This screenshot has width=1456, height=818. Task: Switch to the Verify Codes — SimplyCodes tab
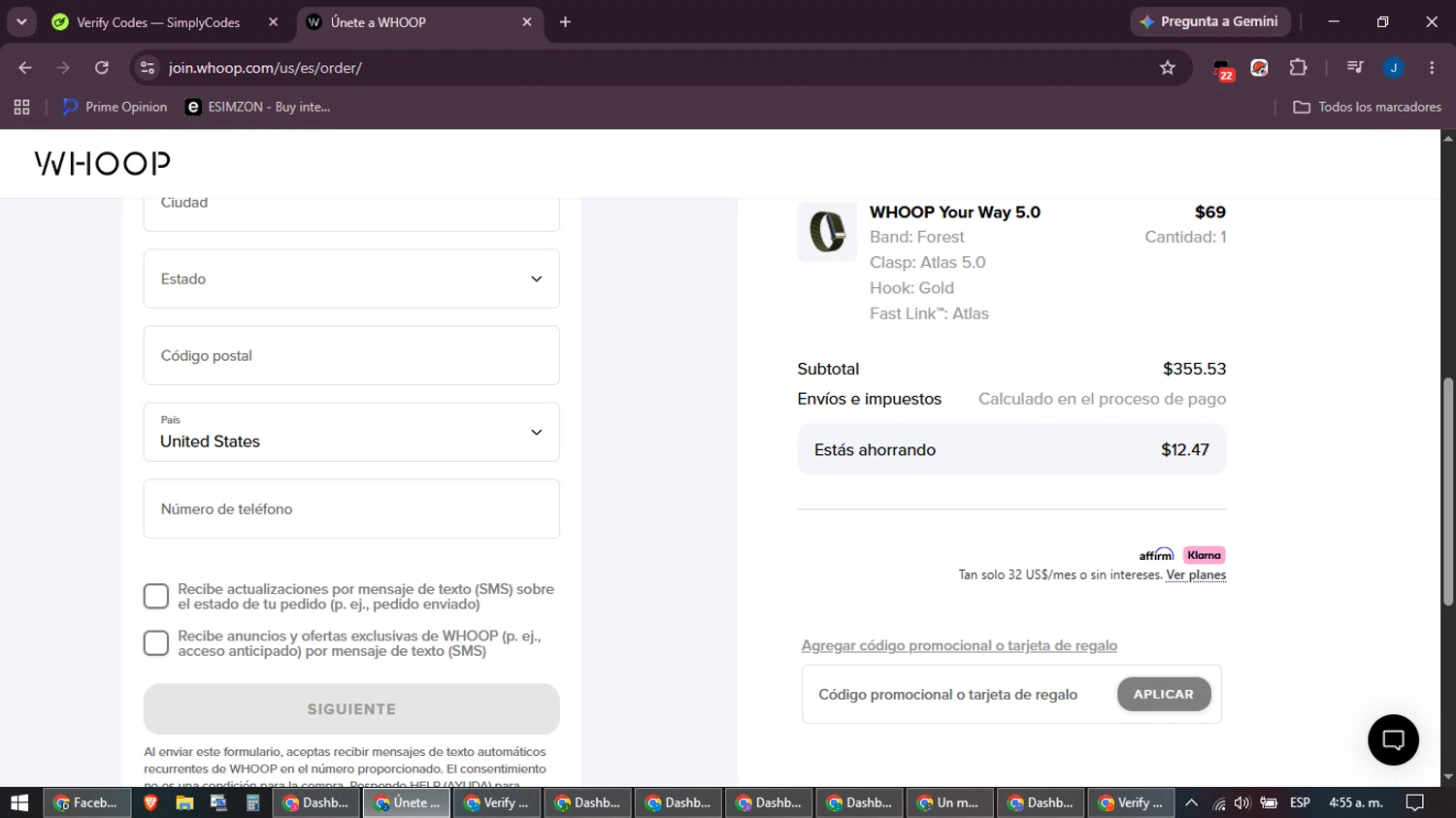point(158,22)
